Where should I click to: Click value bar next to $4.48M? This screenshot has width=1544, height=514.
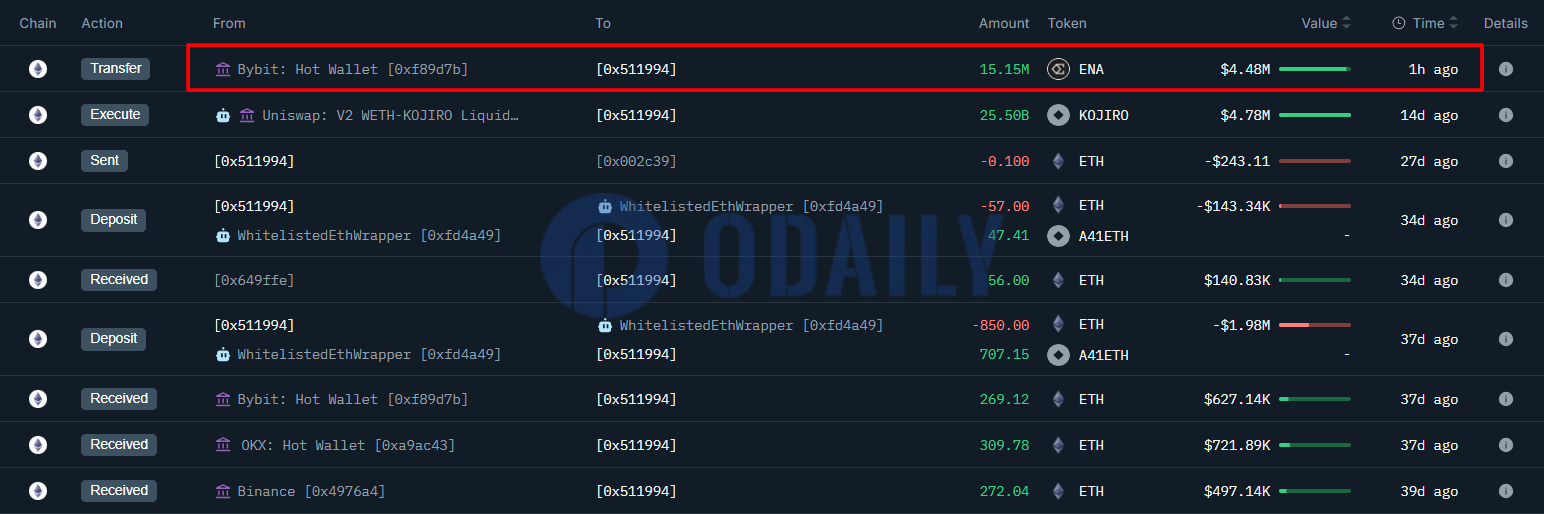click(x=1315, y=69)
